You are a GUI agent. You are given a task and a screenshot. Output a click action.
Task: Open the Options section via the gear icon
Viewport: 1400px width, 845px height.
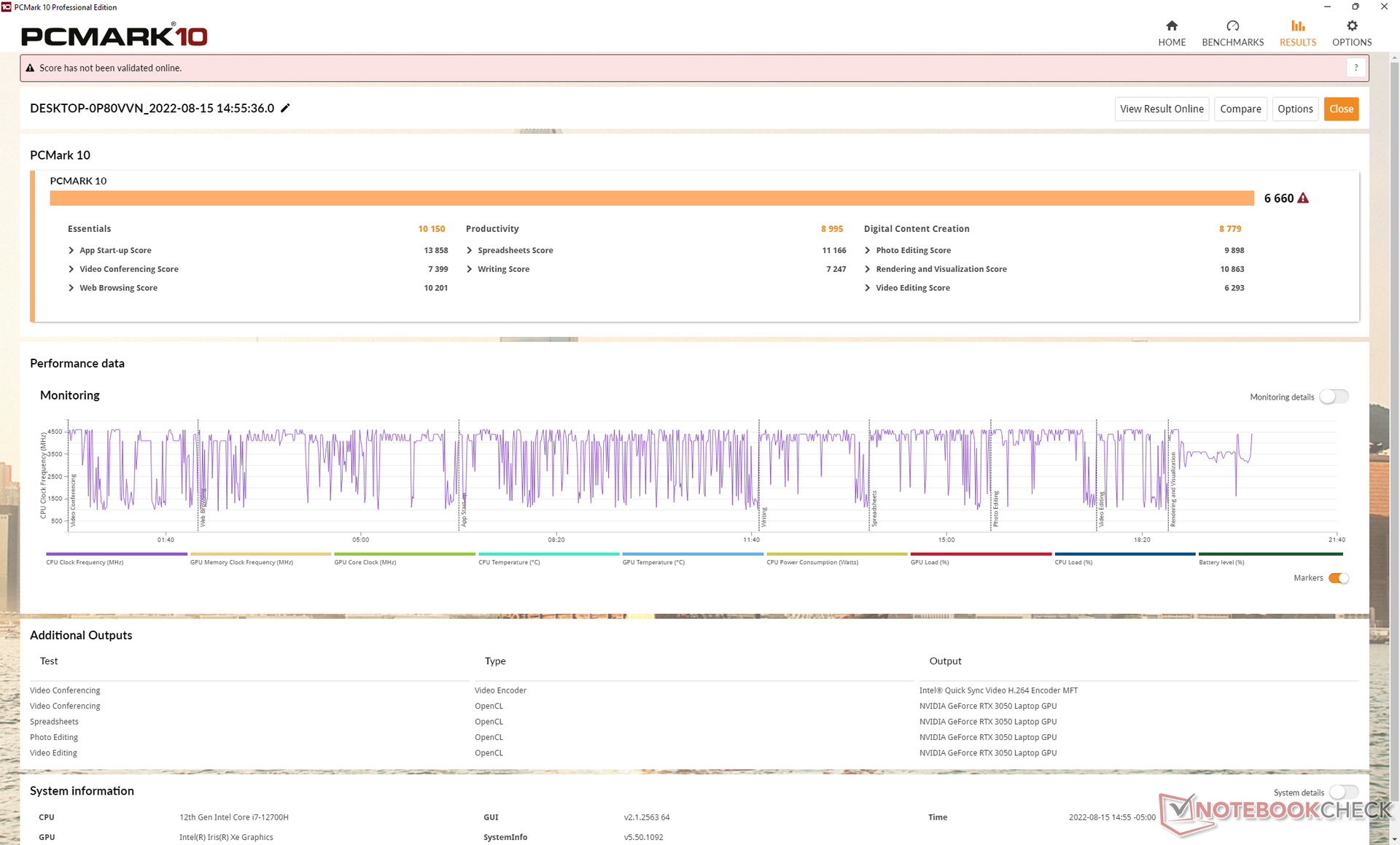[x=1352, y=26]
